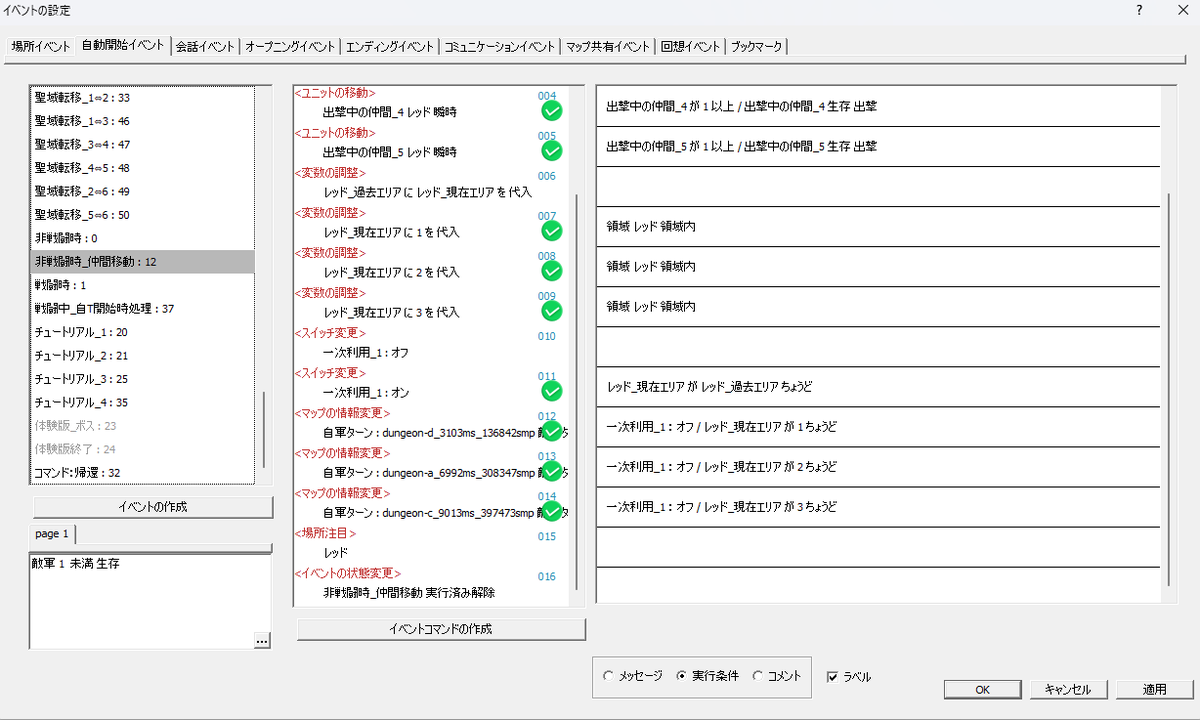Click the キャンセル button
The height and width of the screenshot is (720, 1200).
pos(1068,690)
